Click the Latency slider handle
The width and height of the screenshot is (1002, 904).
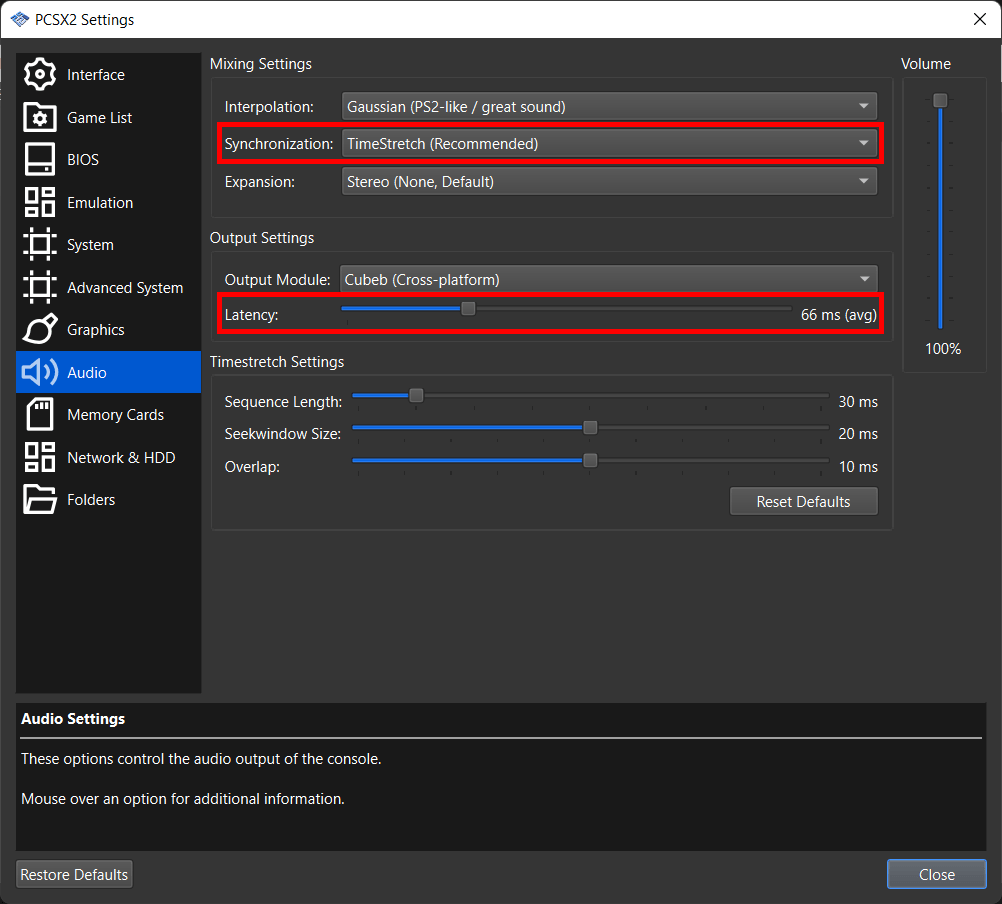468,309
